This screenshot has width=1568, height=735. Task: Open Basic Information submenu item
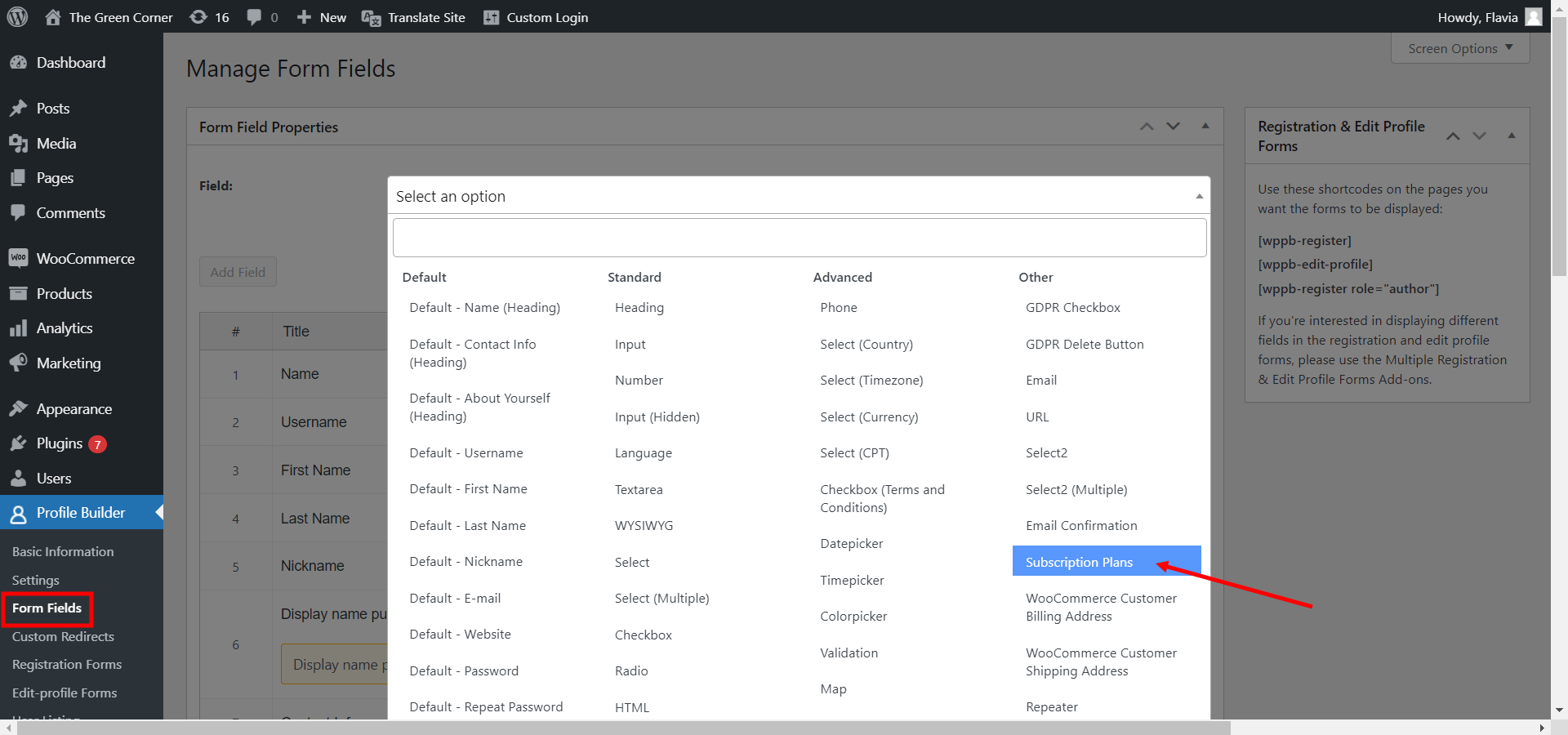63,552
